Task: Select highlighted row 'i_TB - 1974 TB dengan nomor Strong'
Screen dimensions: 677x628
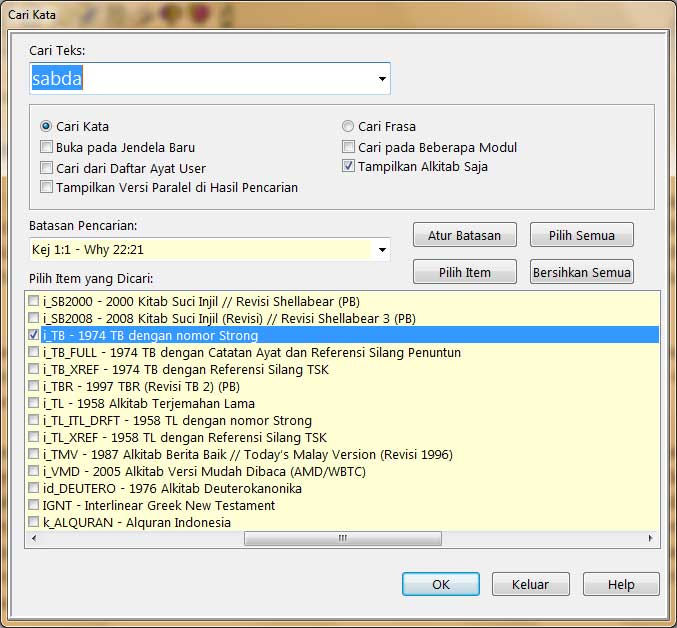Action: coord(350,335)
